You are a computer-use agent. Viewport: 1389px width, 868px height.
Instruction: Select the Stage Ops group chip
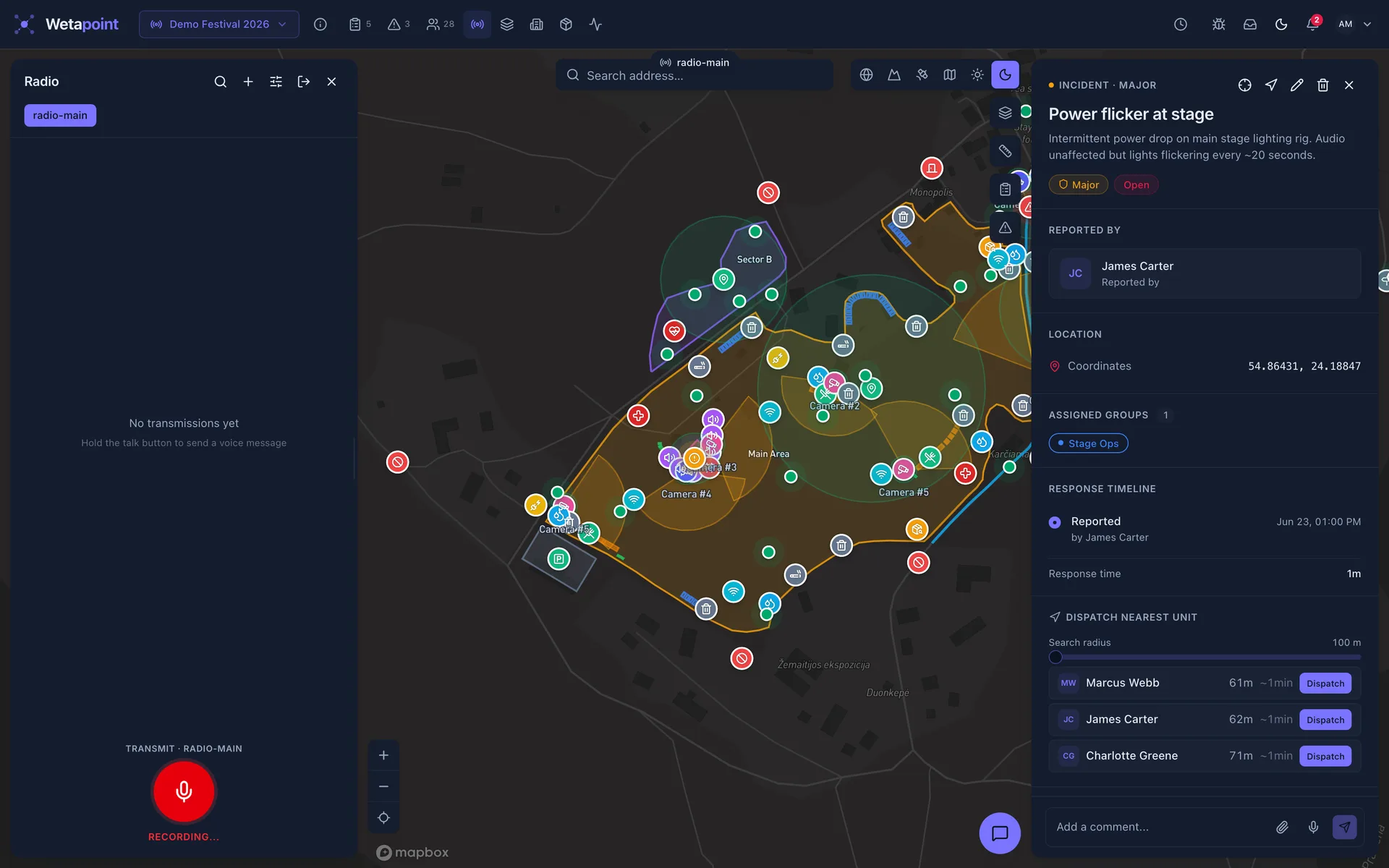coord(1088,443)
